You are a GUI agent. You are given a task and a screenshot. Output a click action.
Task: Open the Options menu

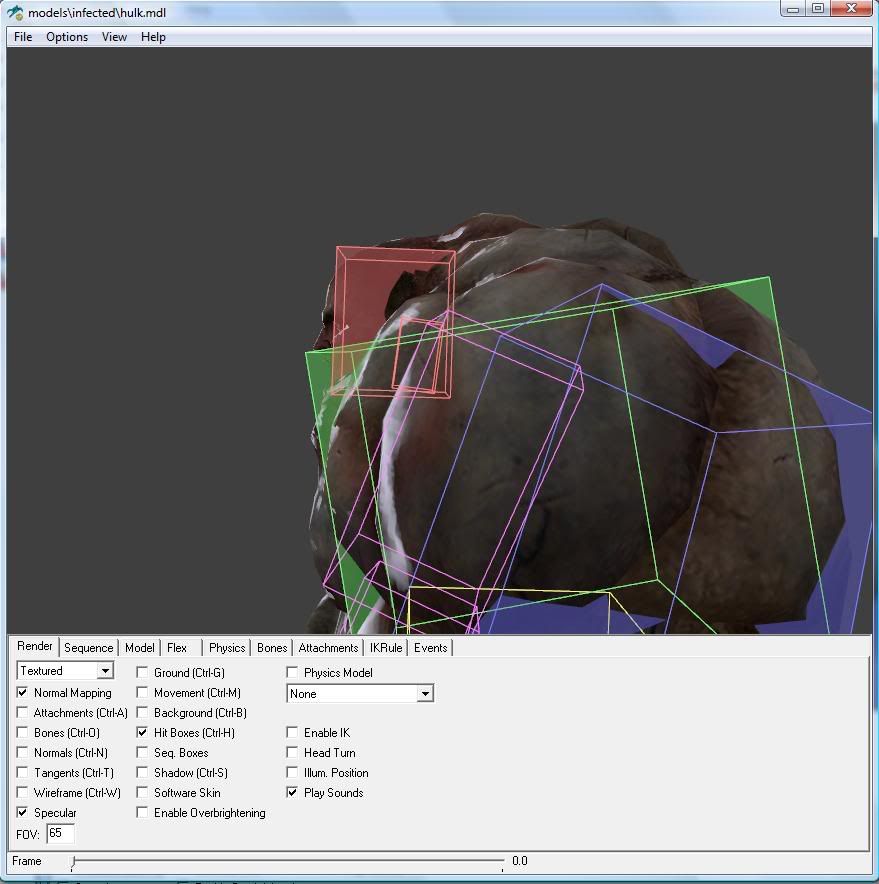(x=67, y=37)
